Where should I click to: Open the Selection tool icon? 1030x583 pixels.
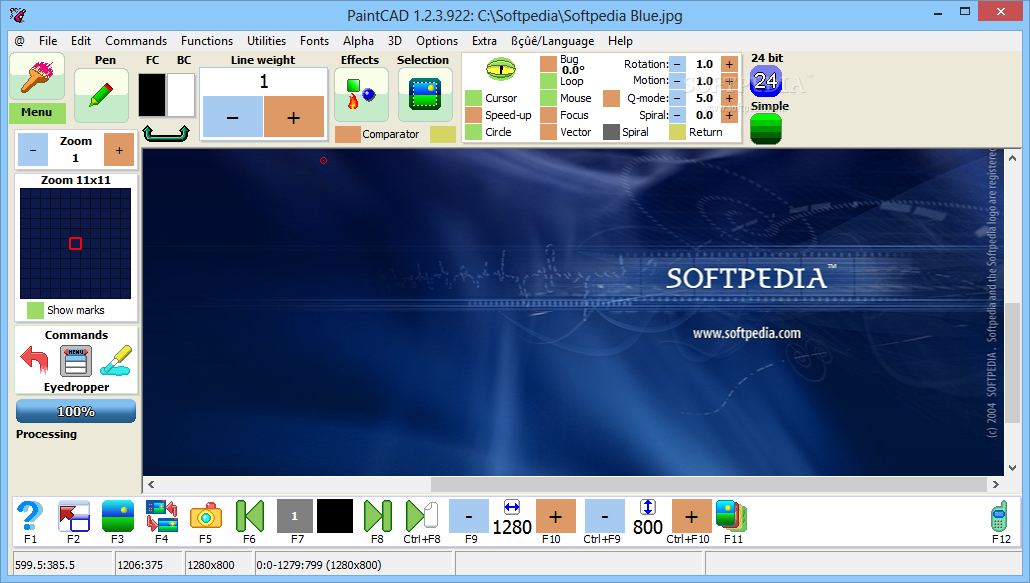click(425, 95)
